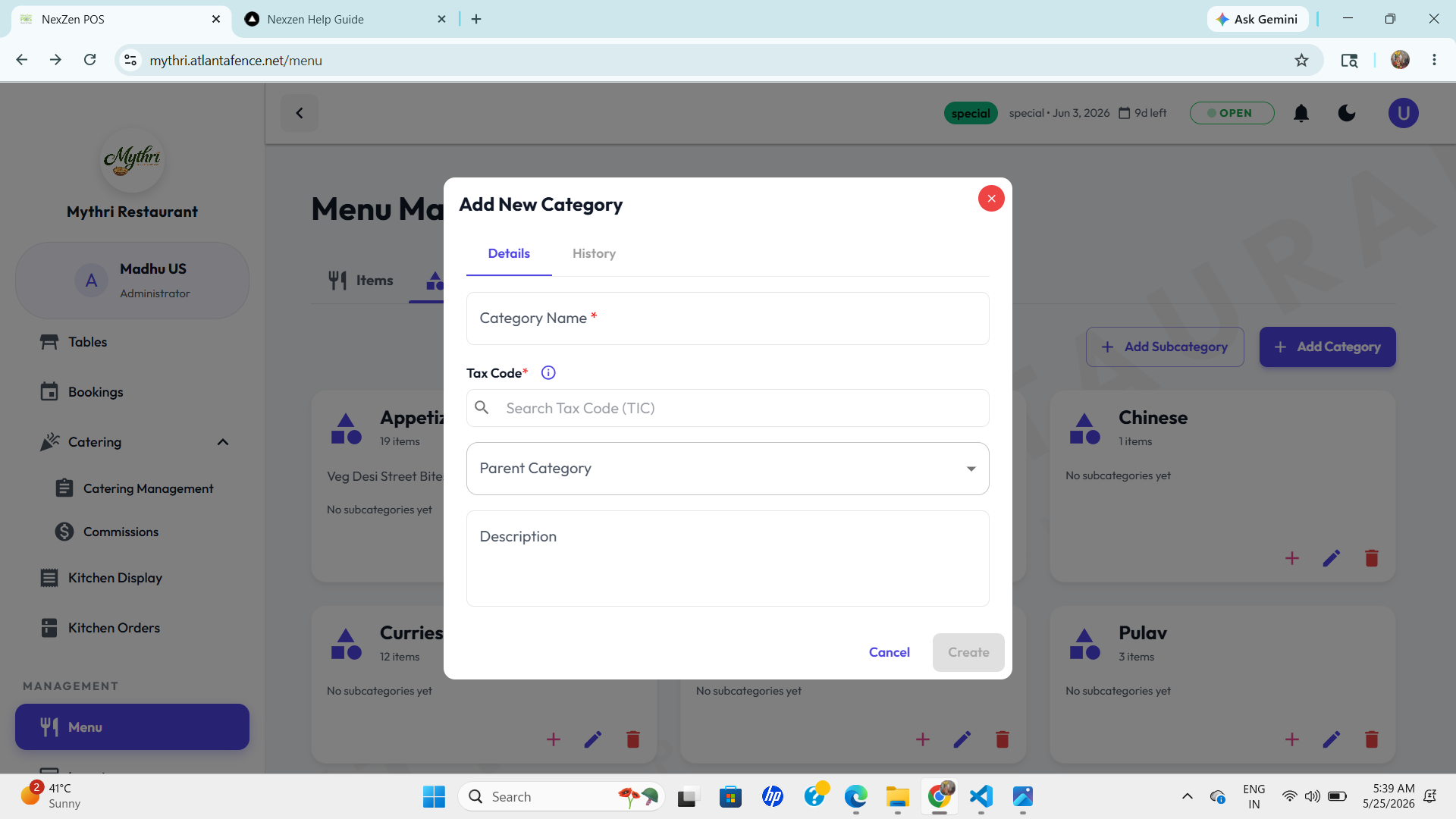Edit the Pulav category
The width and height of the screenshot is (1456, 819).
point(1332,739)
